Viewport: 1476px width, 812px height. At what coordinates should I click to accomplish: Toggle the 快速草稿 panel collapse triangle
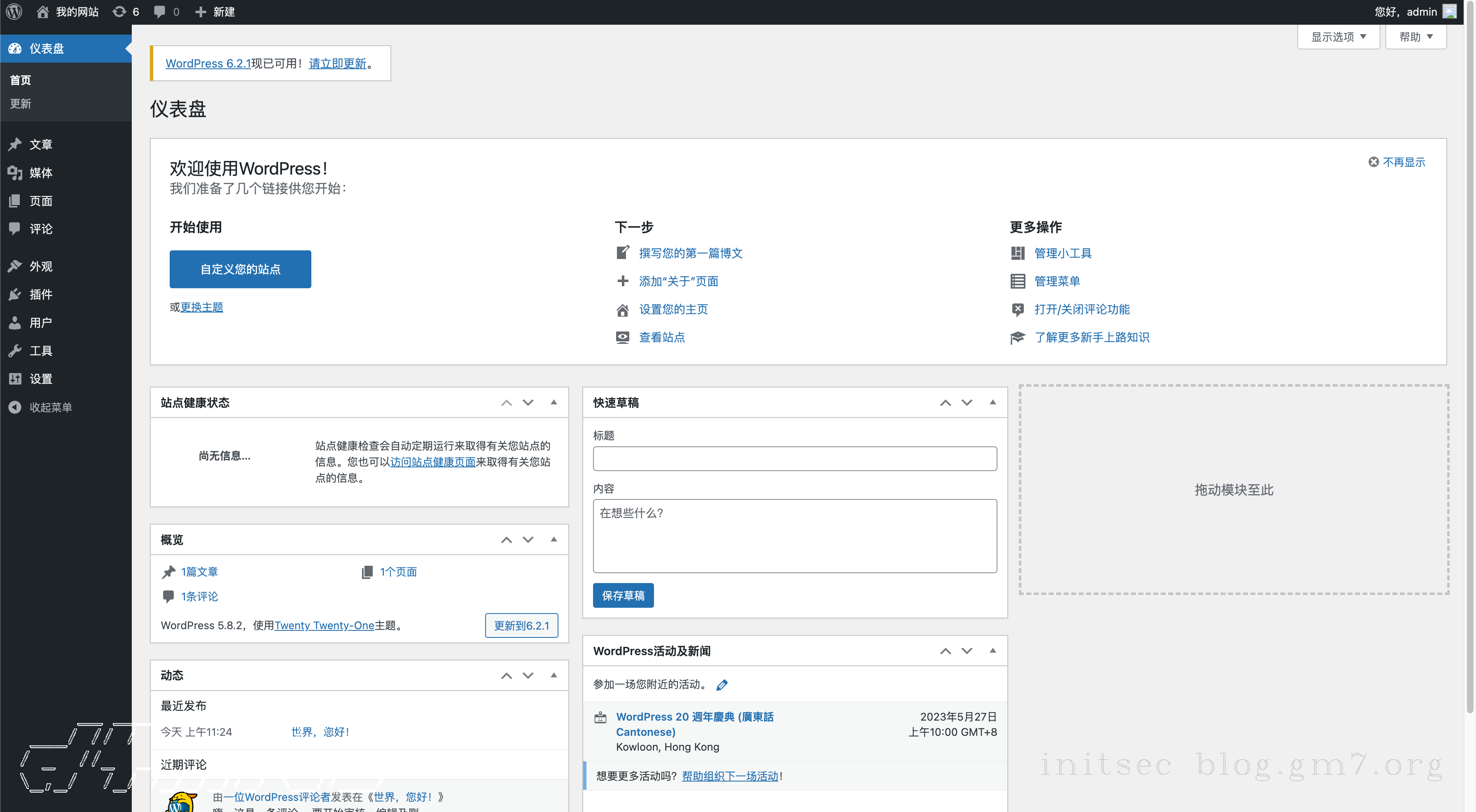993,402
